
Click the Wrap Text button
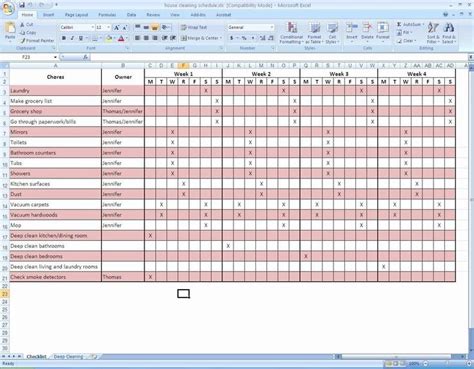[194, 28]
